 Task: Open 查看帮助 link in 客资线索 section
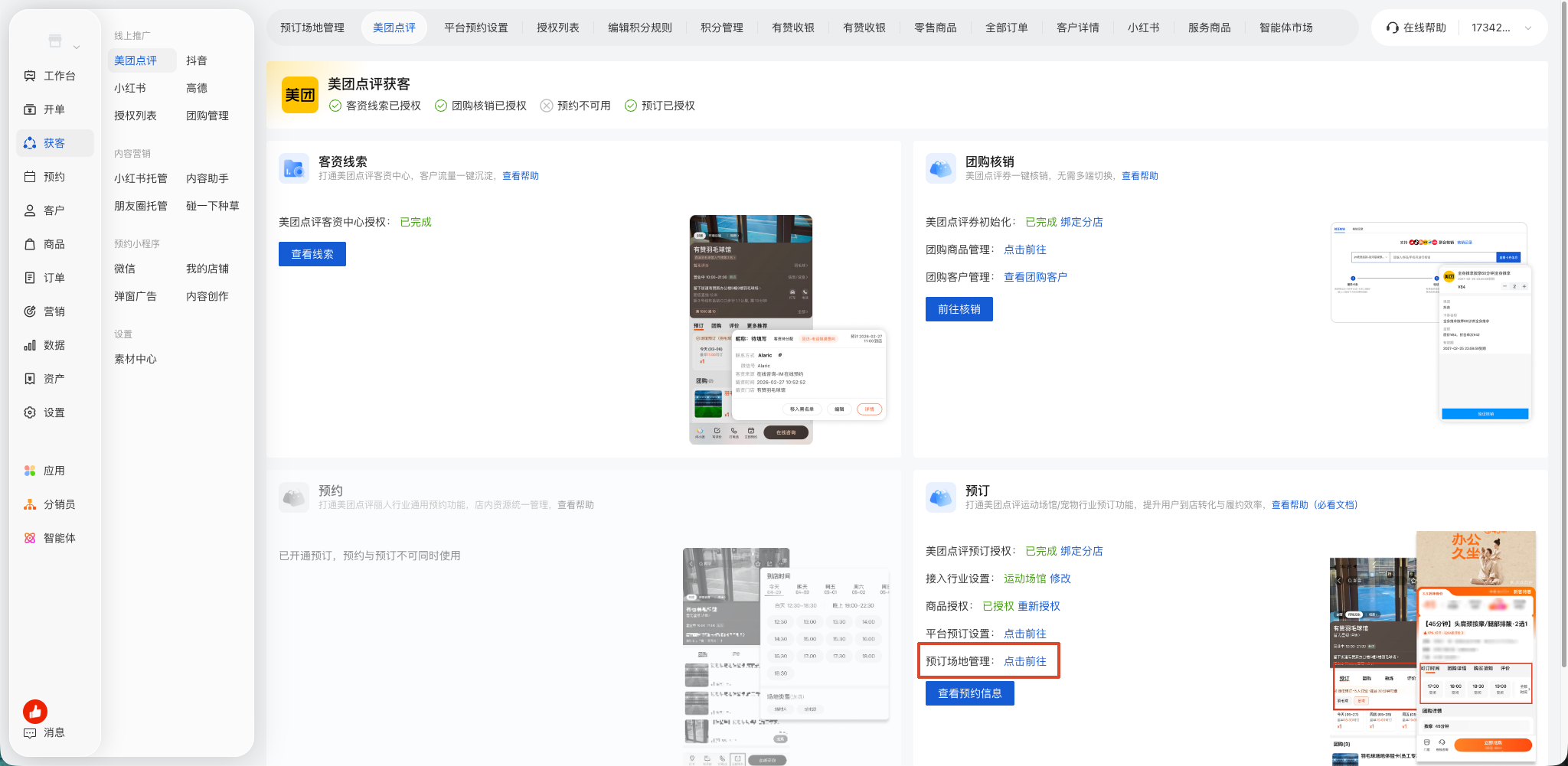coord(521,176)
